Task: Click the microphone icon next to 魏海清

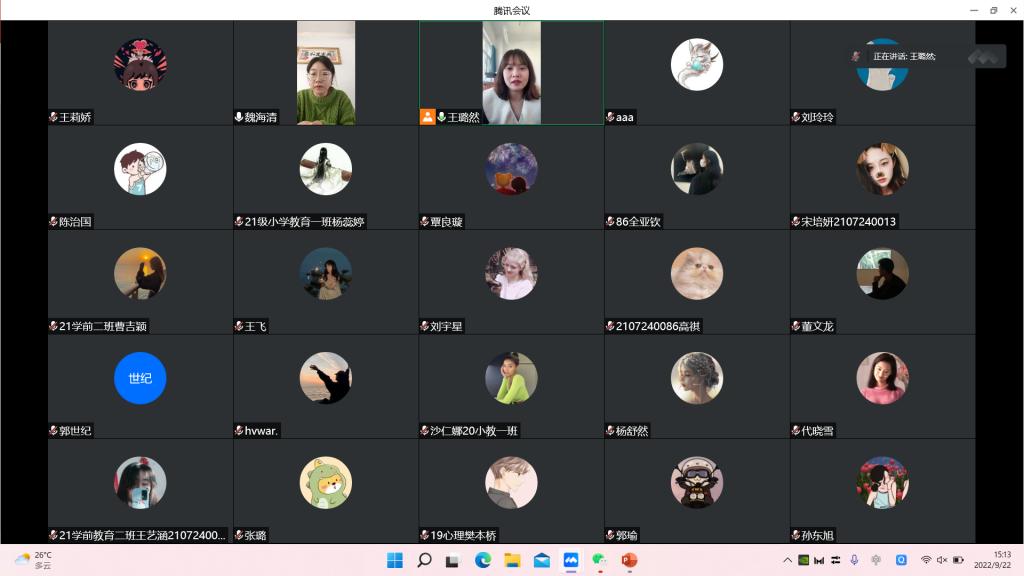Action: [239, 117]
